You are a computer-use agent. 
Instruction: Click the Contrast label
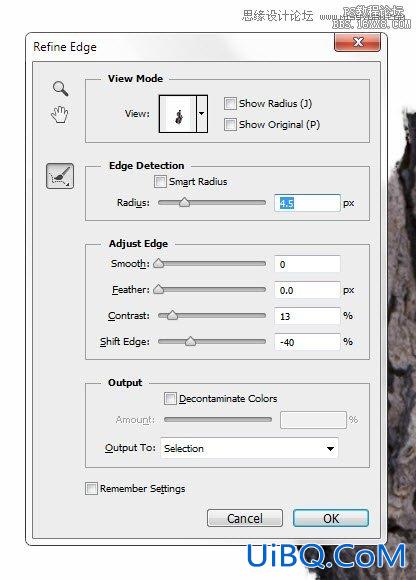coord(129,316)
